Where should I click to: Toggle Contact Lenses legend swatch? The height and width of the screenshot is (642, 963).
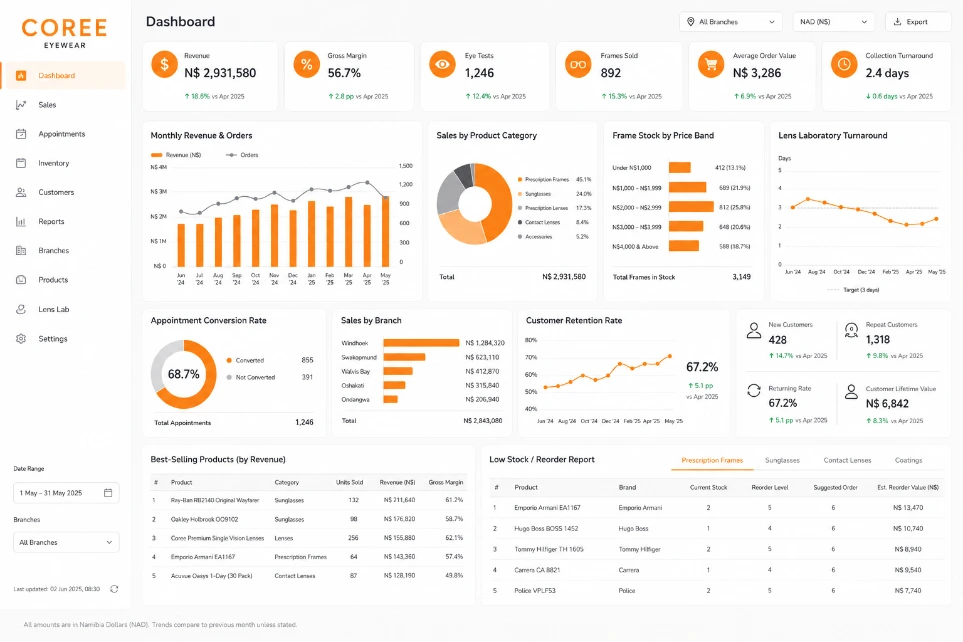tap(520, 222)
